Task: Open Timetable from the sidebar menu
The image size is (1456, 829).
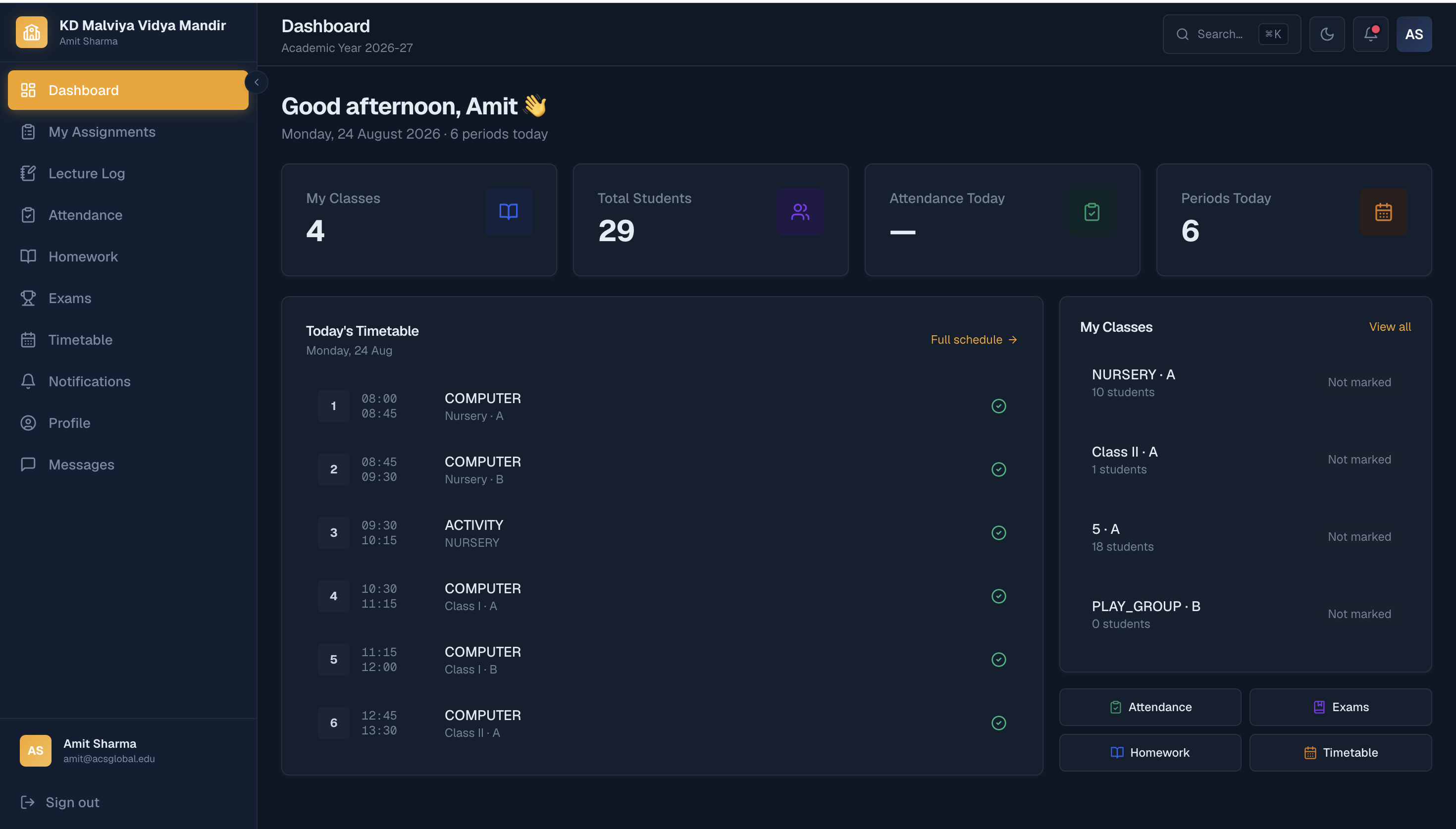Action: (128, 339)
